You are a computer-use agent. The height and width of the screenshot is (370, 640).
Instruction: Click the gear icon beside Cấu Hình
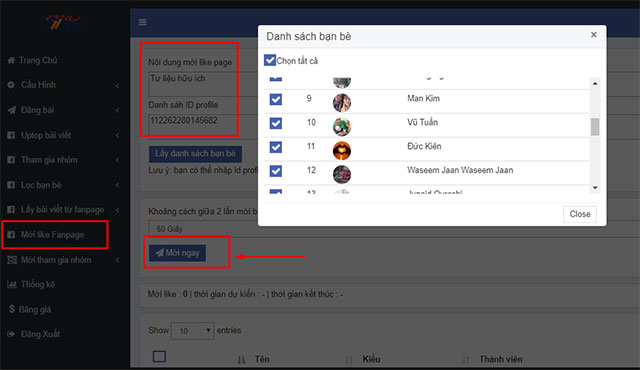pos(11,85)
